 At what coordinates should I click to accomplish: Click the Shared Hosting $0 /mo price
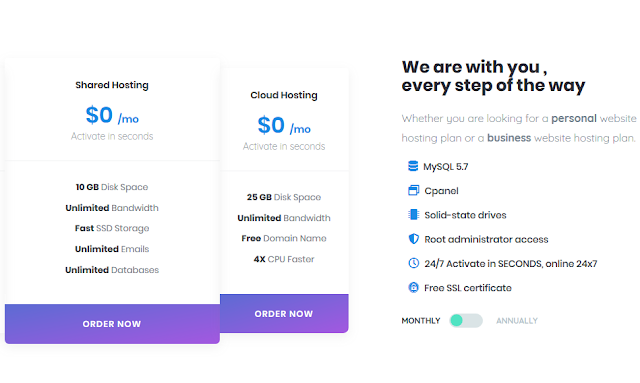[x=112, y=115]
